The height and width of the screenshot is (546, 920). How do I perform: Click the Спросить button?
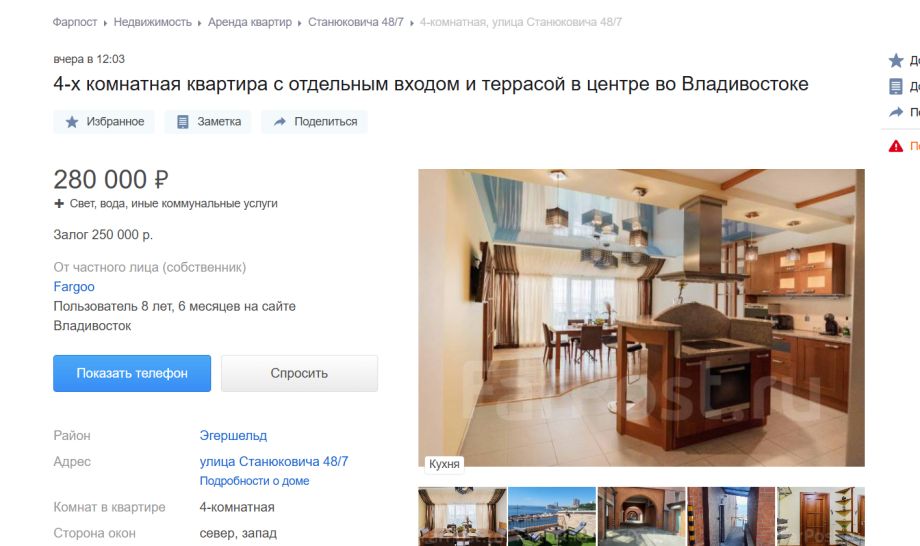click(299, 373)
